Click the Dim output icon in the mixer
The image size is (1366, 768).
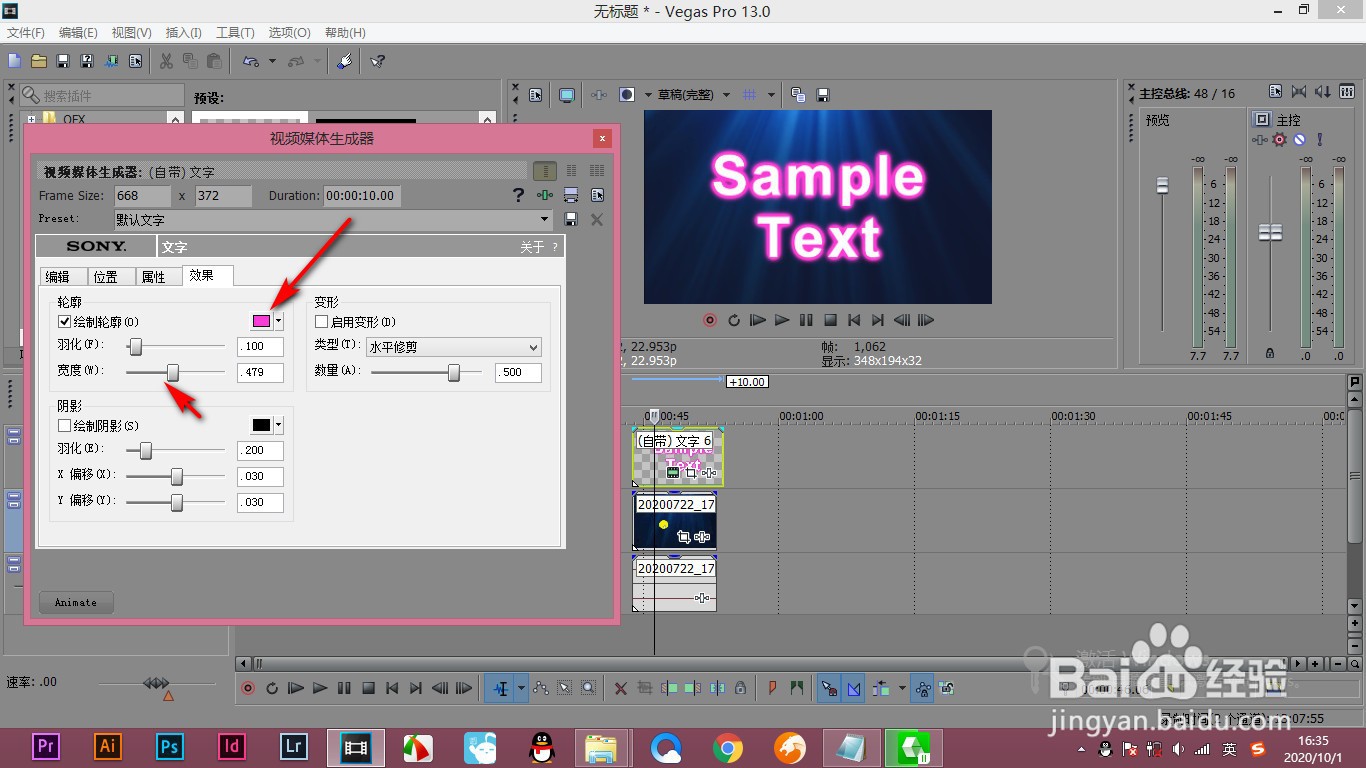pos(1323,93)
